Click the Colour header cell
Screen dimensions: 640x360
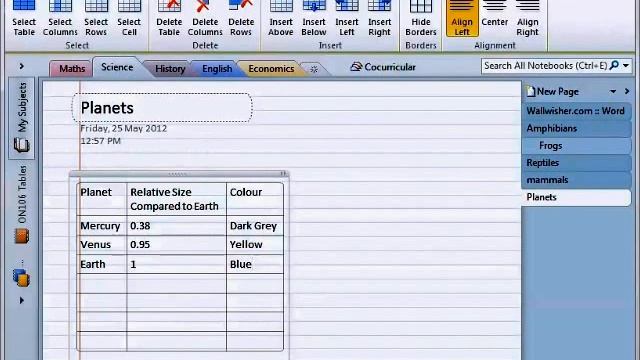point(255,199)
